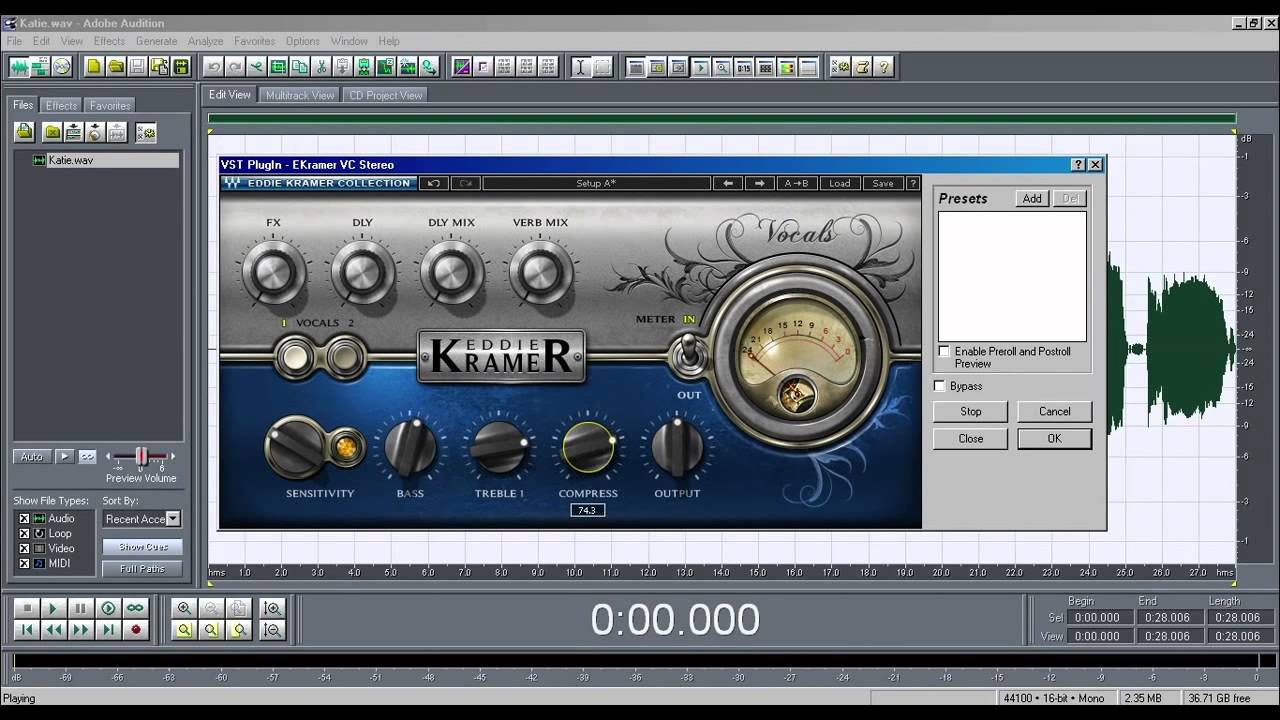Open the Sort By Recent Access dropdown
The image size is (1280, 720).
[173, 519]
